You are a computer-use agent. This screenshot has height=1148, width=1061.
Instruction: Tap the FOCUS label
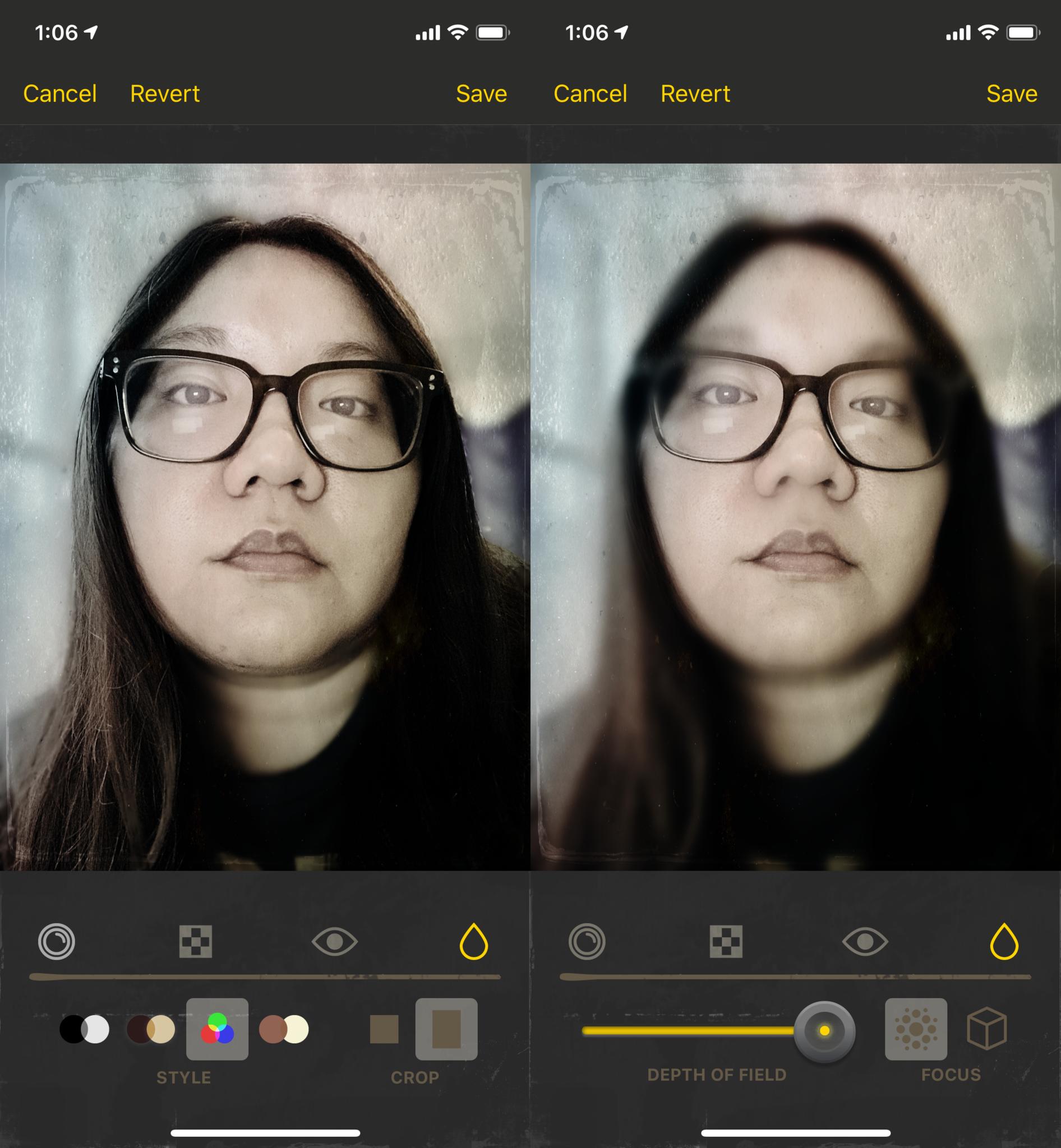pos(951,1075)
